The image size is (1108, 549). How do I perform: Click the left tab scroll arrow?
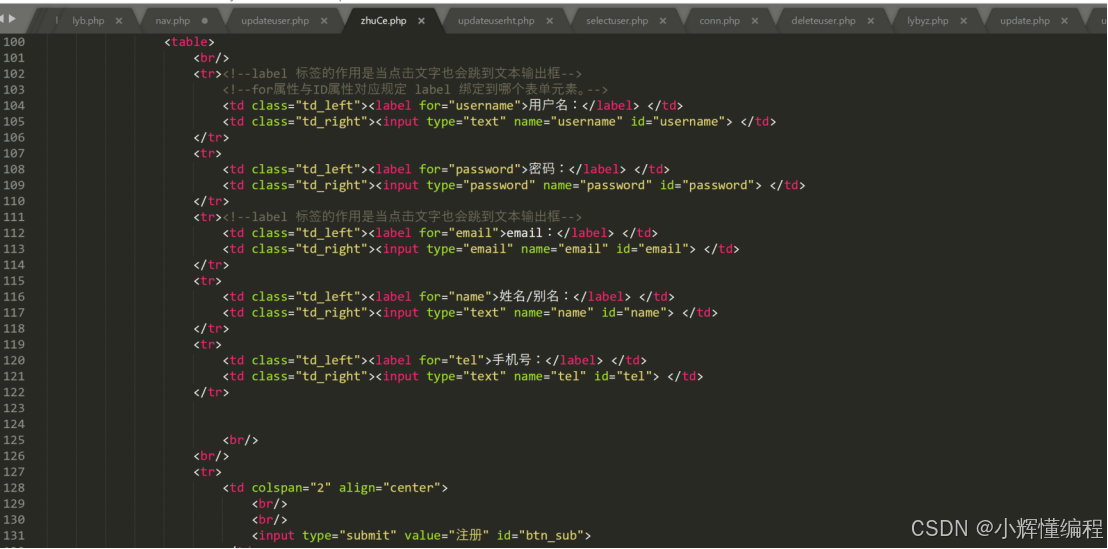[6, 19]
